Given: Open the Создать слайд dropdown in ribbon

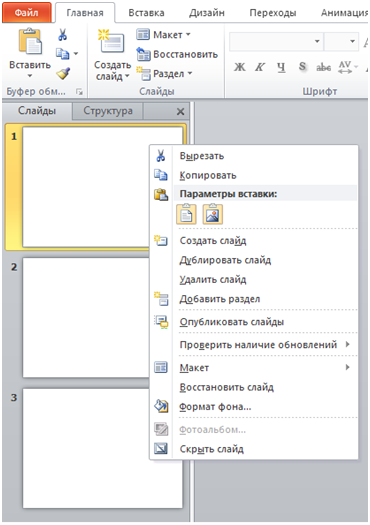Looking at the screenshot, I should click(127, 76).
